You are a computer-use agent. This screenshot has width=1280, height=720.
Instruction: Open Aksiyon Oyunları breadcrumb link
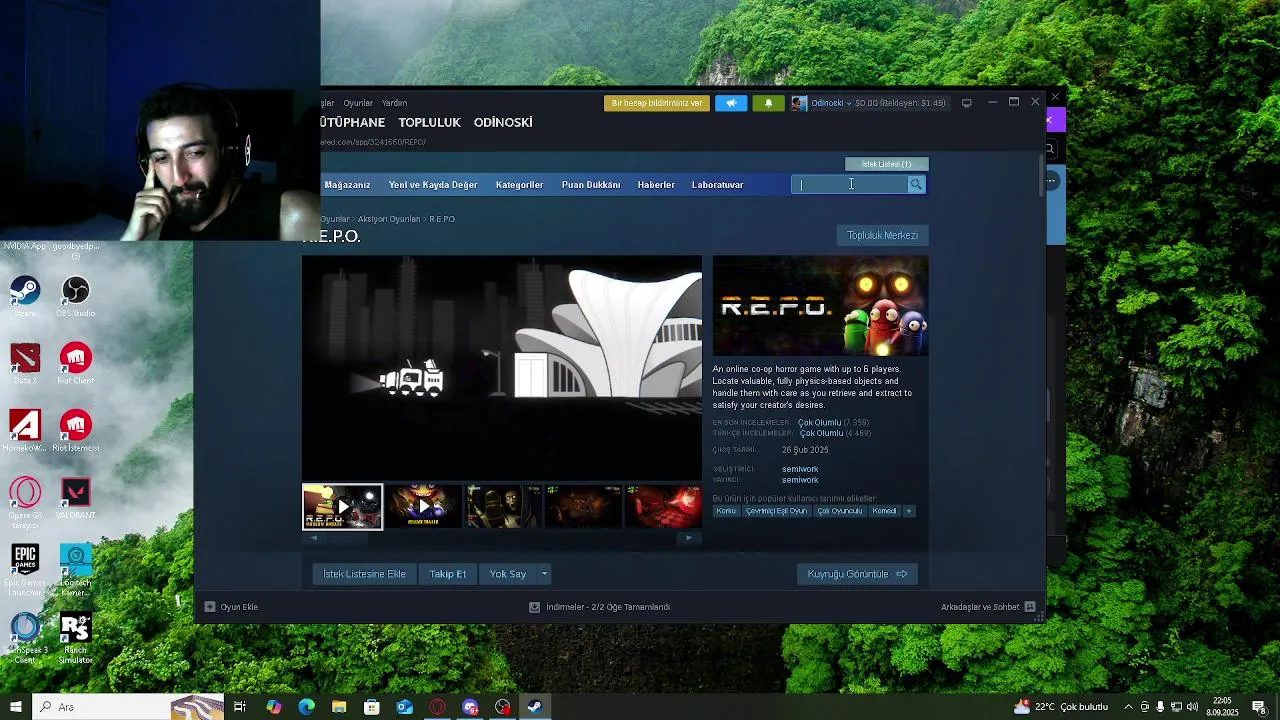pyautogui.click(x=389, y=219)
